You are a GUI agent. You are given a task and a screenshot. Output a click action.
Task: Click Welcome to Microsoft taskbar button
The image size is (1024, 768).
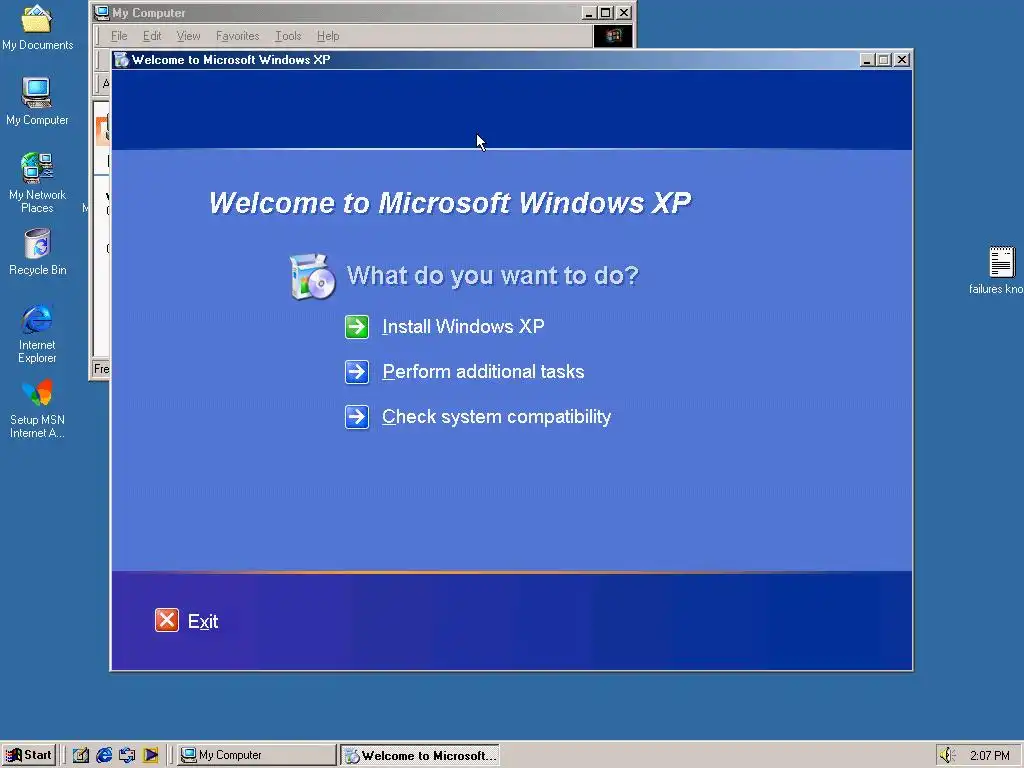click(420, 755)
